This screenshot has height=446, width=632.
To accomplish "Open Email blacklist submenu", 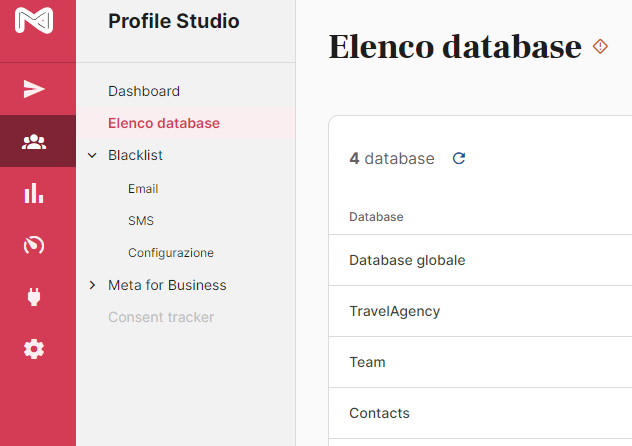I will pyautogui.click(x=143, y=189).
